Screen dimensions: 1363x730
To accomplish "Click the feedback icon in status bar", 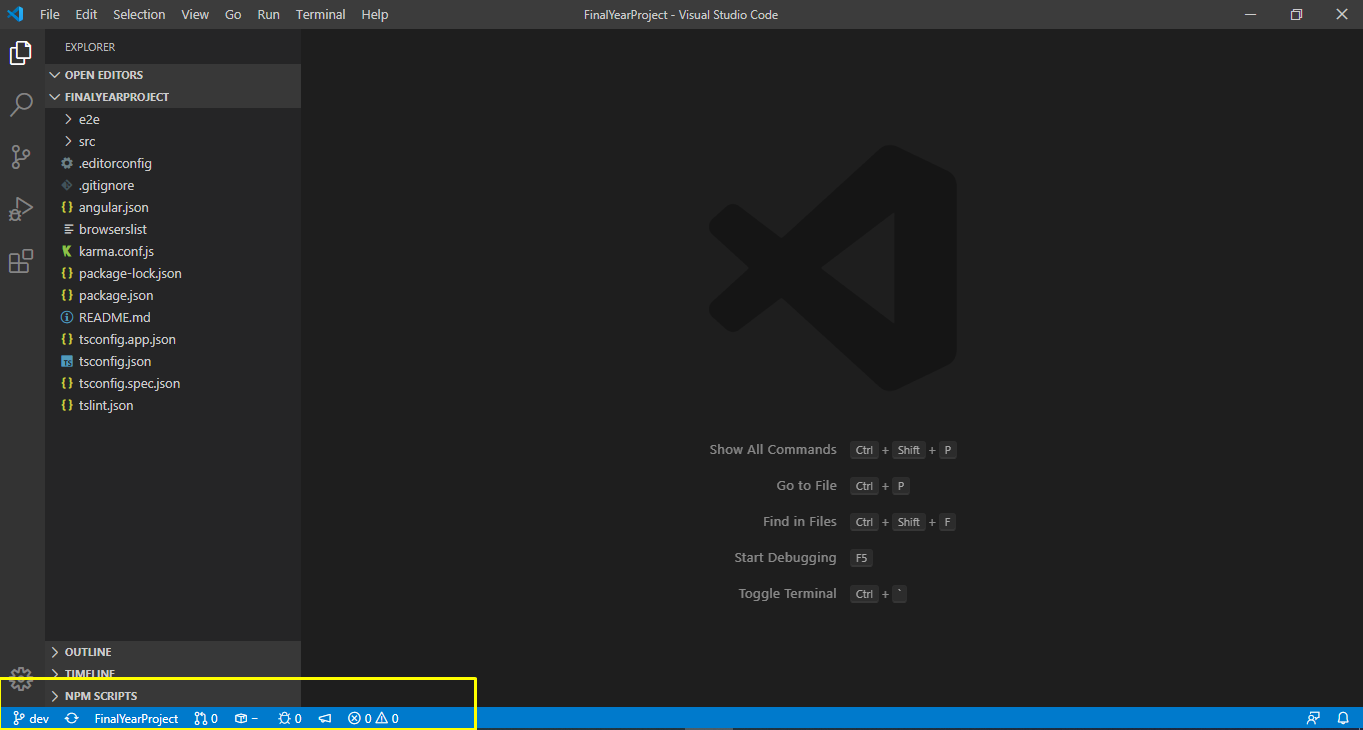I will (1313, 718).
